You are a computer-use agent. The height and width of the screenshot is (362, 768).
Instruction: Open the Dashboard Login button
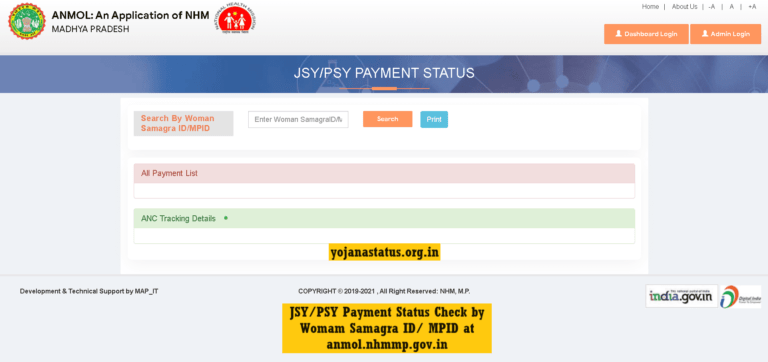[646, 34]
